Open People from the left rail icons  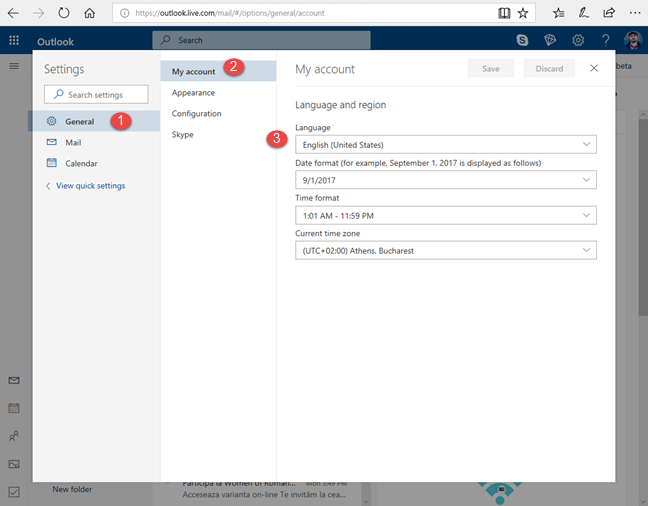click(14, 436)
